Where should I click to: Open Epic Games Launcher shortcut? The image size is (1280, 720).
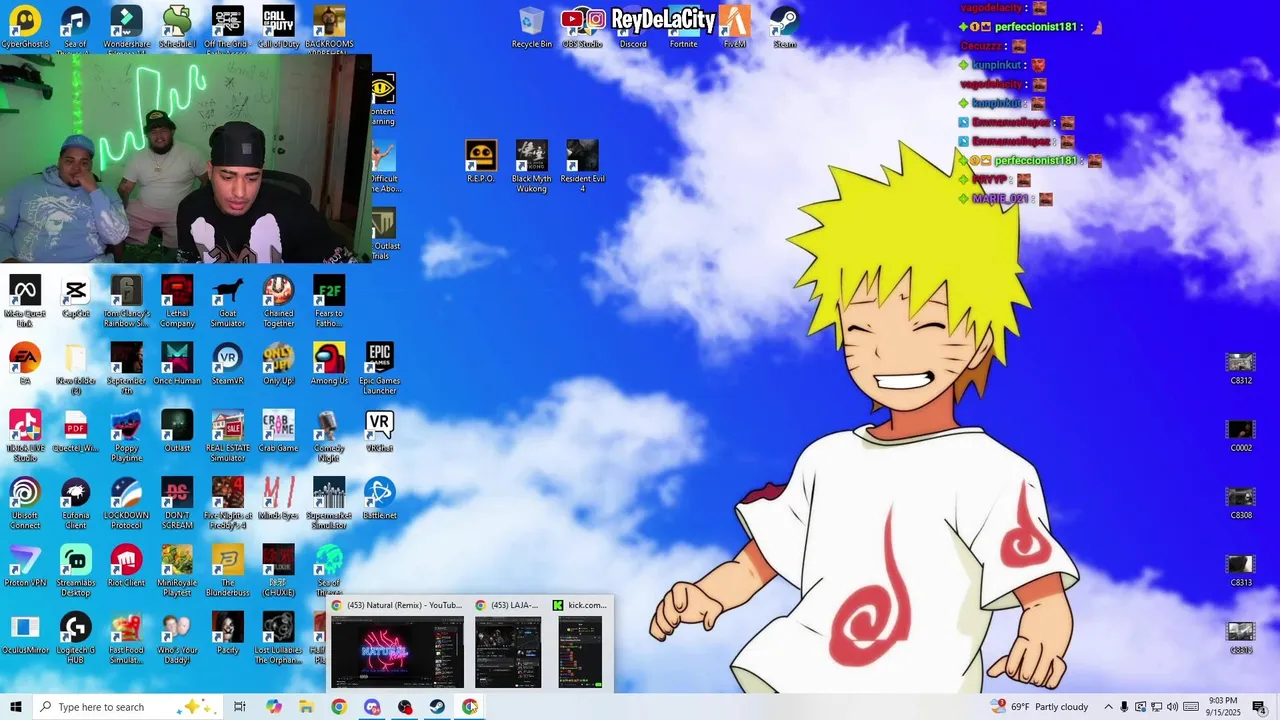tap(380, 369)
